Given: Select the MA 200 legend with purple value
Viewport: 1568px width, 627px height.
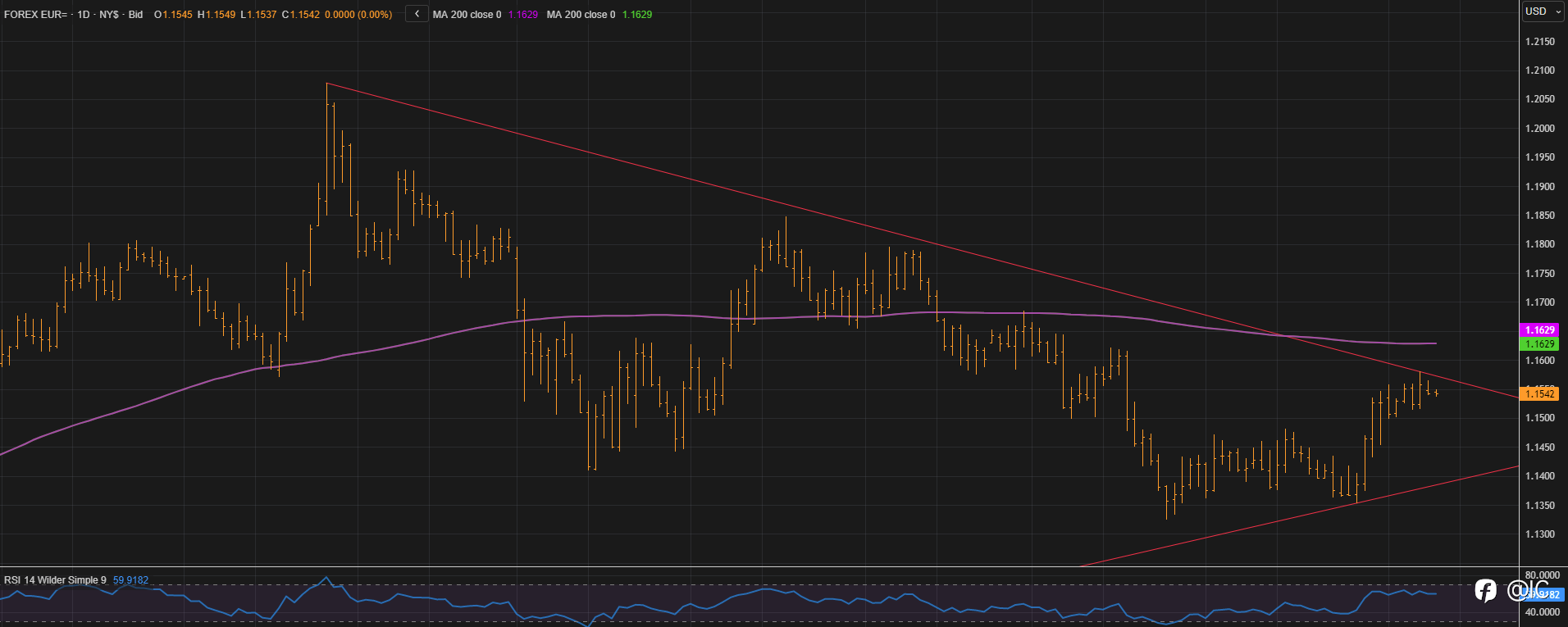Looking at the screenshot, I should (485, 15).
